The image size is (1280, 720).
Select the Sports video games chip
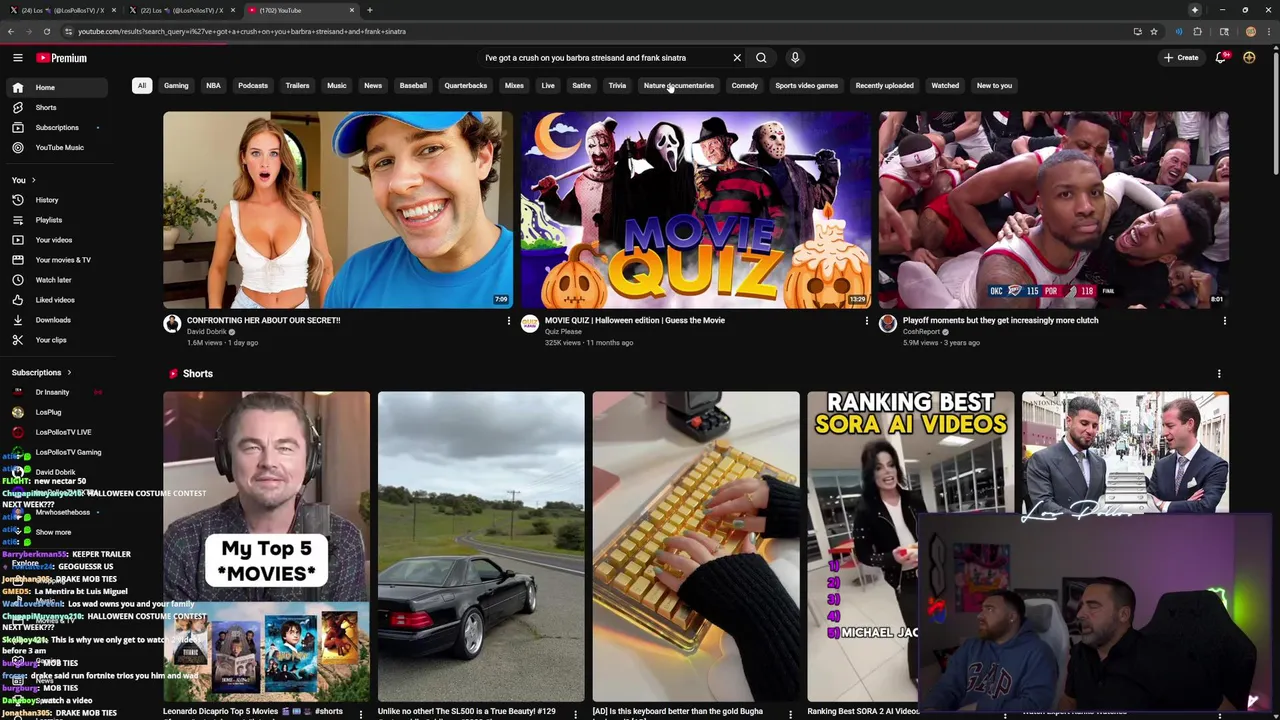[807, 85]
